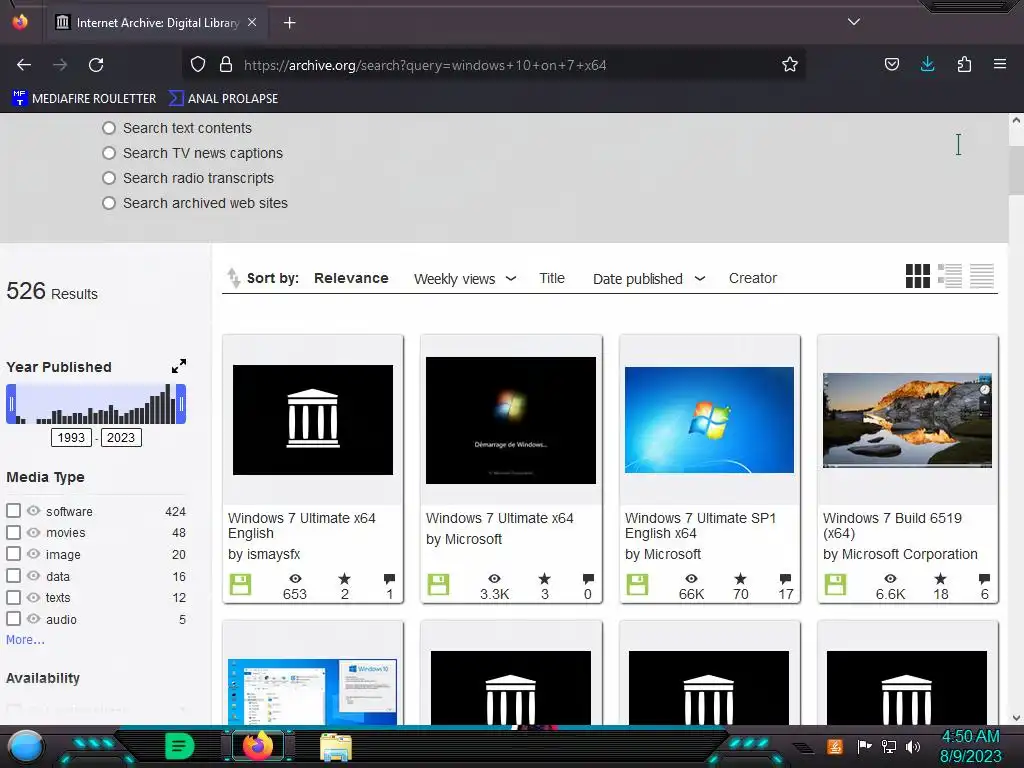Image resolution: width=1024 pixels, height=768 pixels.
Task: Click the site padlock security icon
Action: [226, 65]
